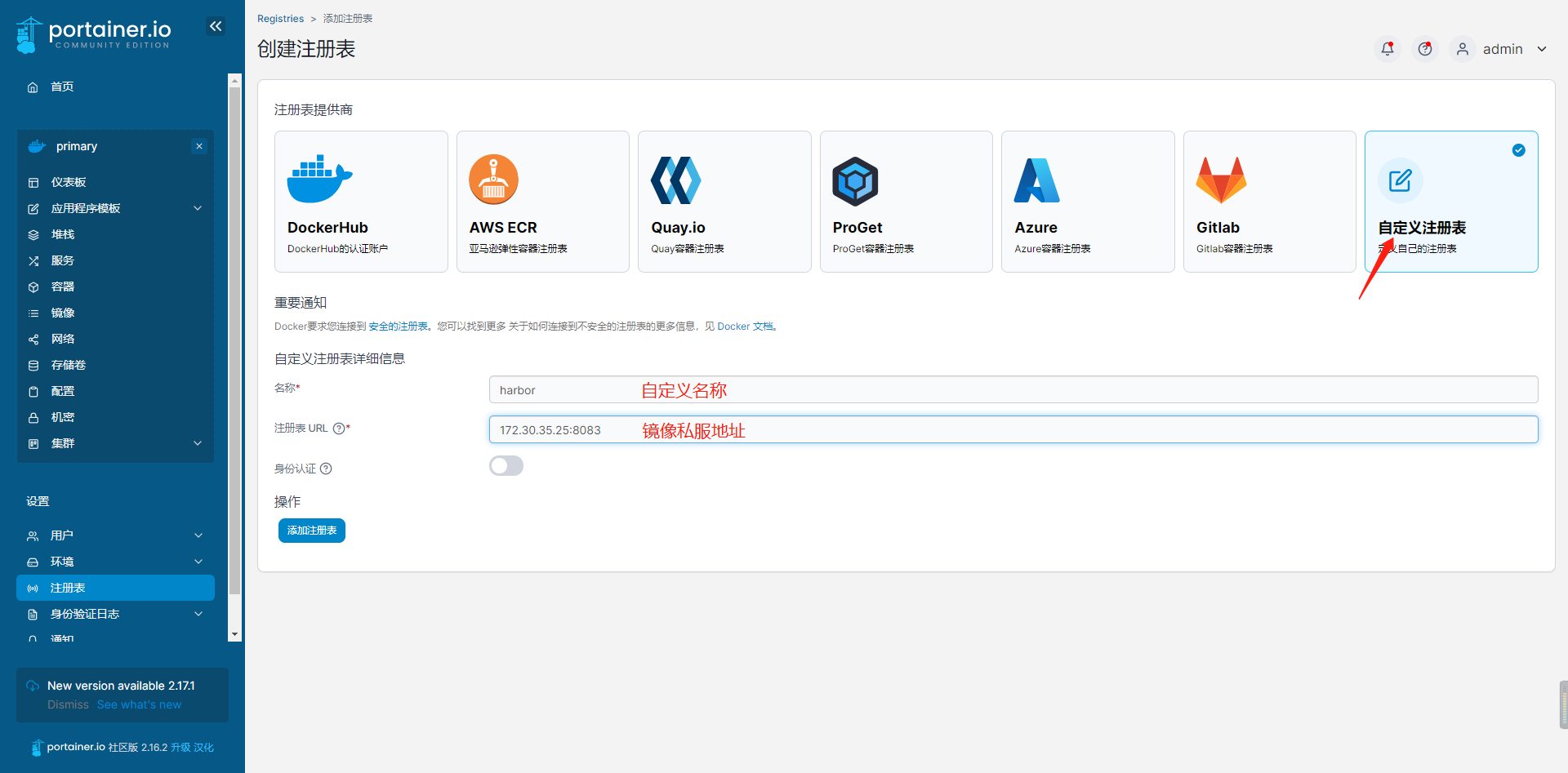Image resolution: width=1568 pixels, height=773 pixels.
Task: Expand the 应用程序模板 chevron
Action: pos(198,208)
